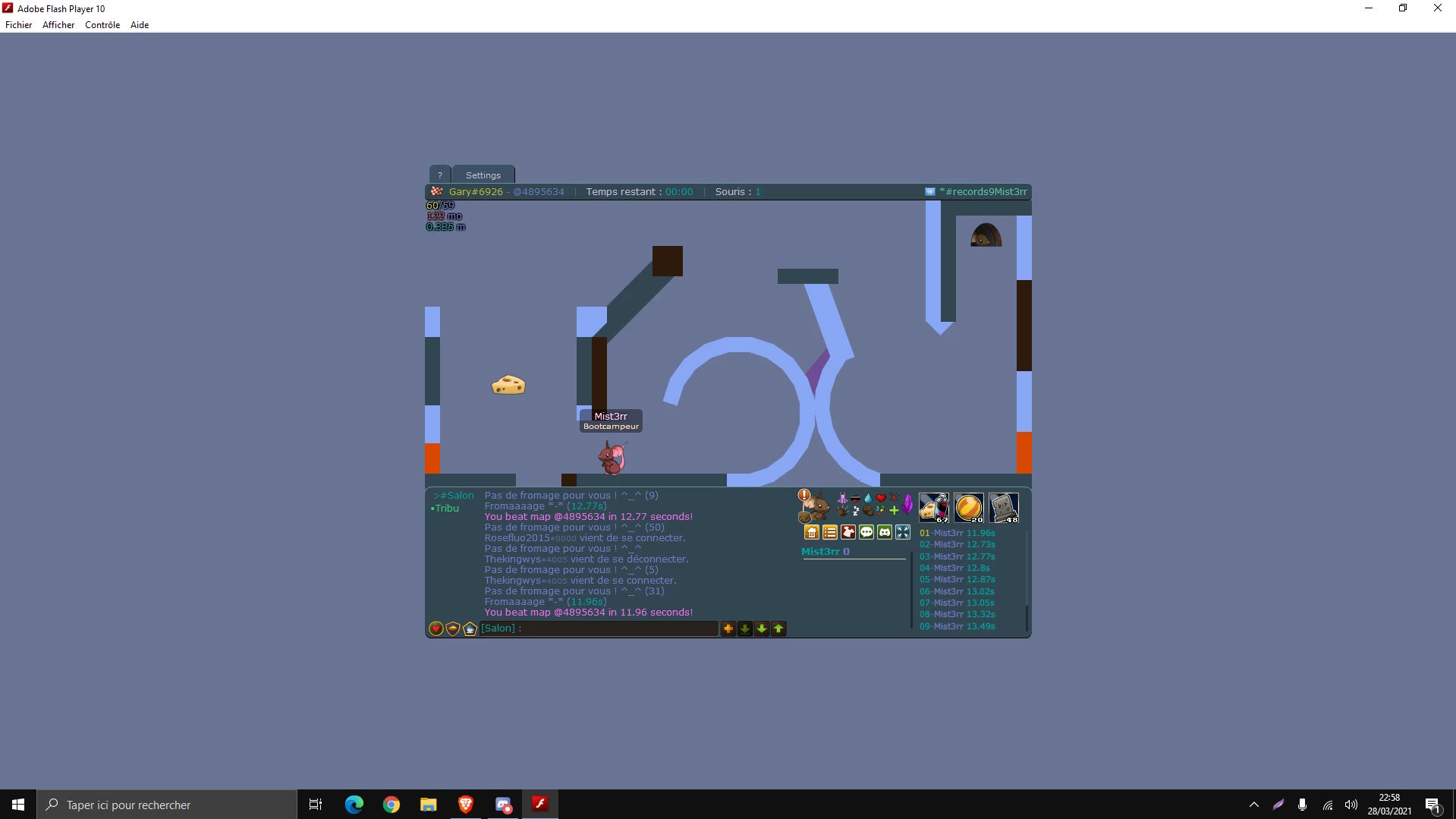Click the purple shield chat button
Viewport: 1456px width, 819px height.
(453, 628)
